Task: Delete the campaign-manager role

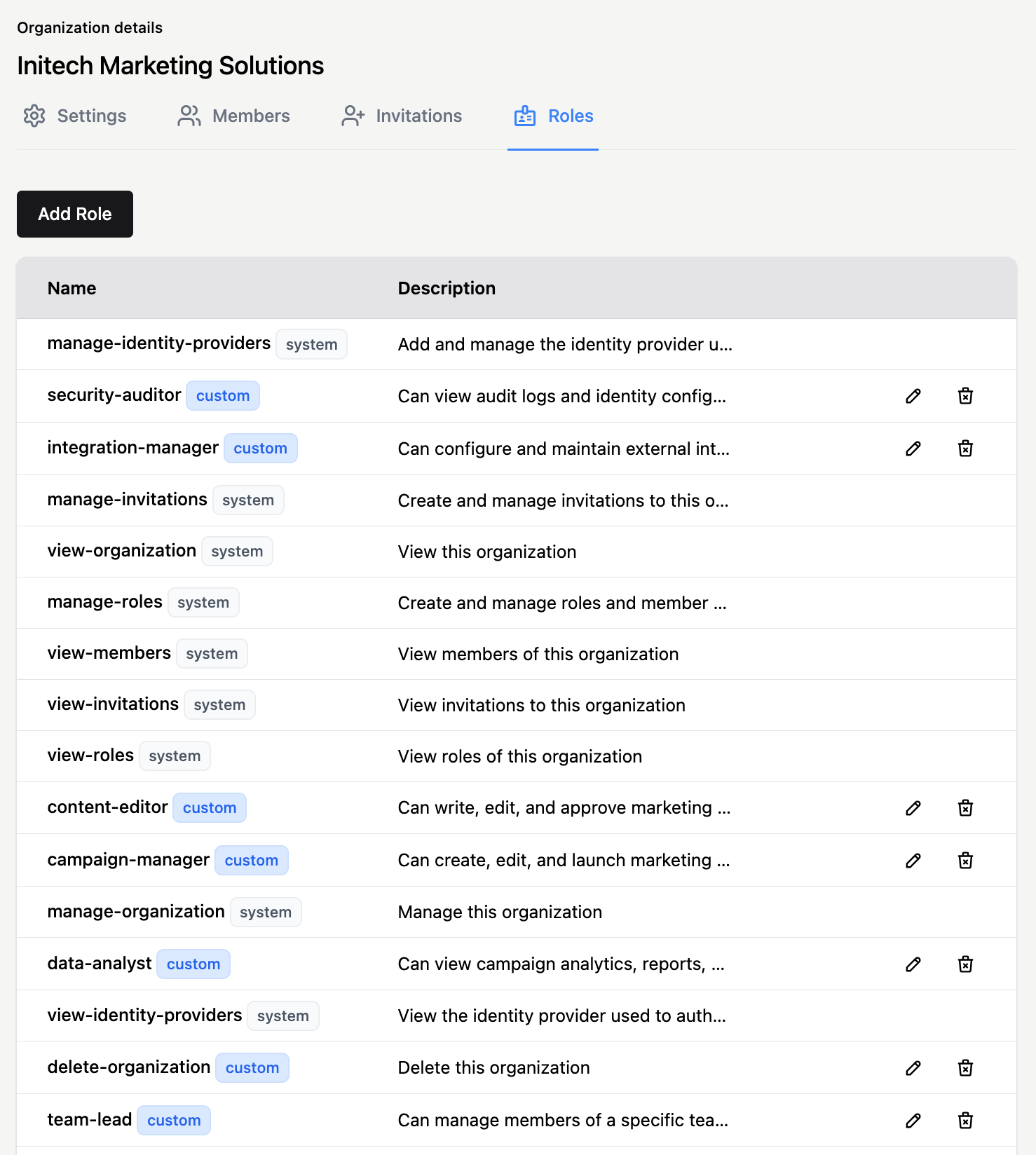Action: 965,861
